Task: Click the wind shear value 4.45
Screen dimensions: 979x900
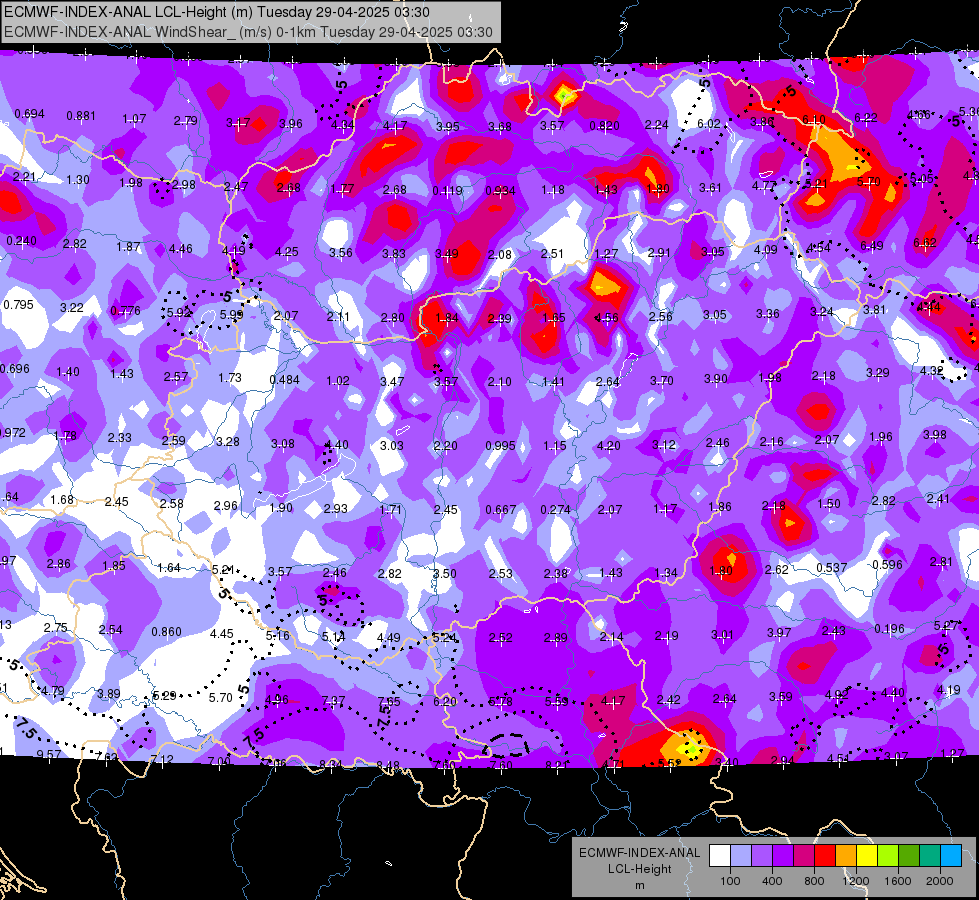Action: (x=222, y=634)
